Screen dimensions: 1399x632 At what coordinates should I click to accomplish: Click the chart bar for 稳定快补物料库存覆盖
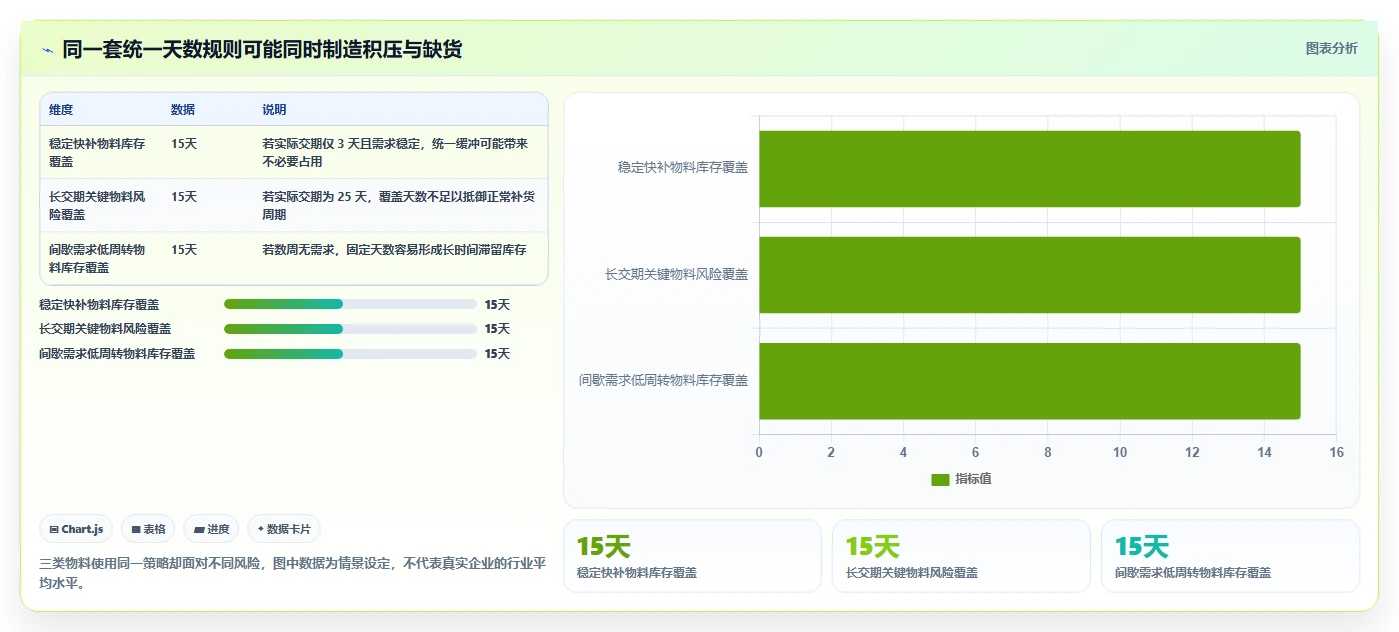tap(1029, 169)
